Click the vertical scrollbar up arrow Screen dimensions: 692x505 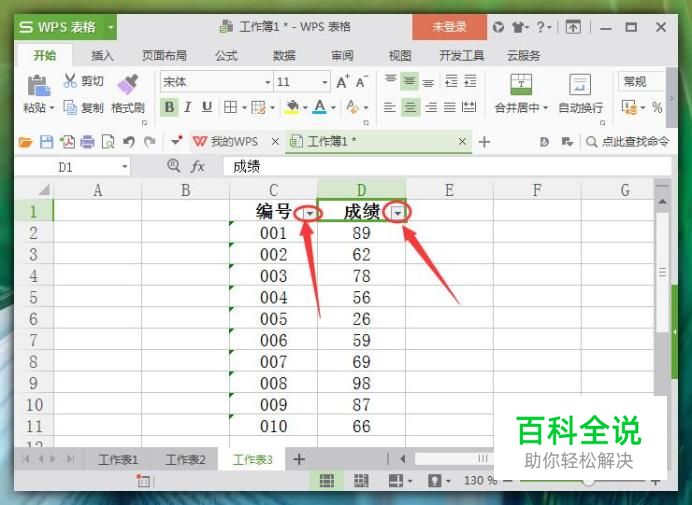(x=662, y=202)
